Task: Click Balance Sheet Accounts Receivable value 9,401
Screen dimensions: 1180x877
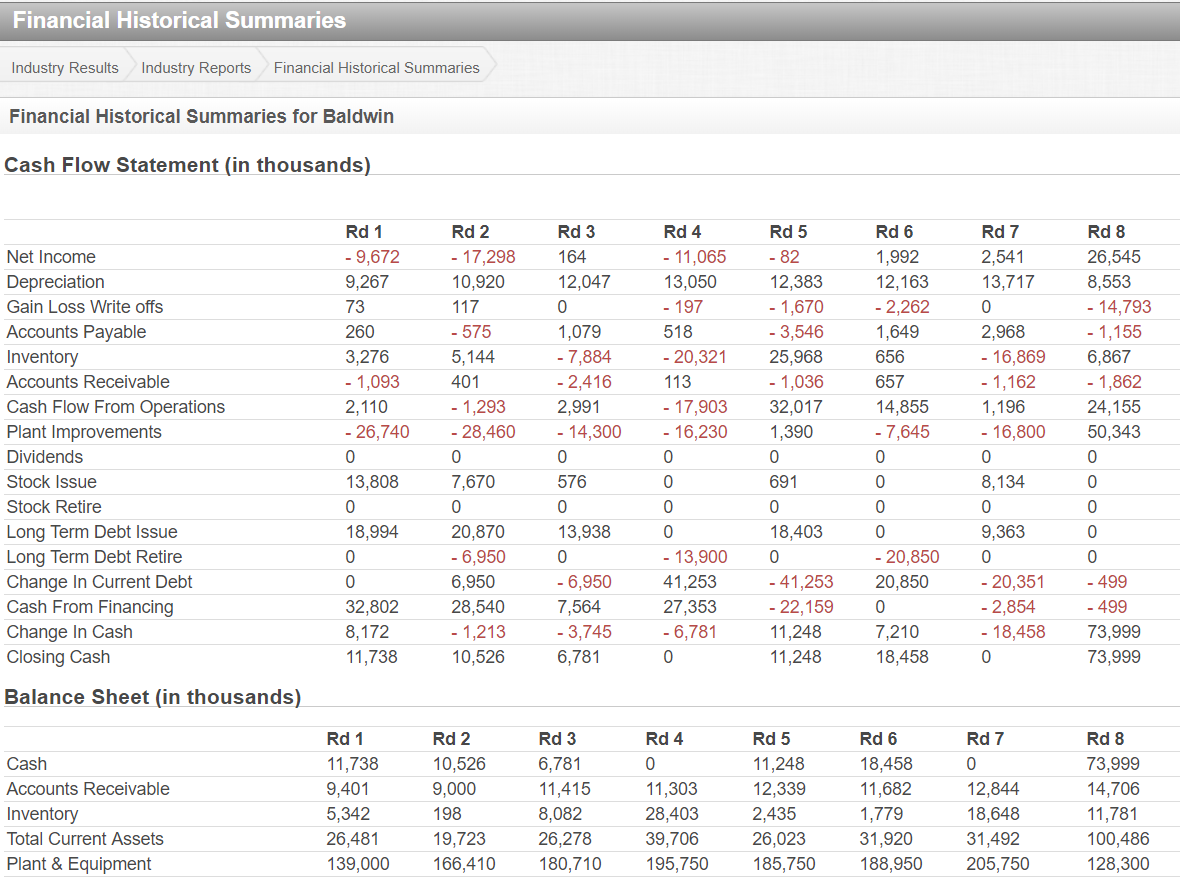Action: (x=348, y=789)
